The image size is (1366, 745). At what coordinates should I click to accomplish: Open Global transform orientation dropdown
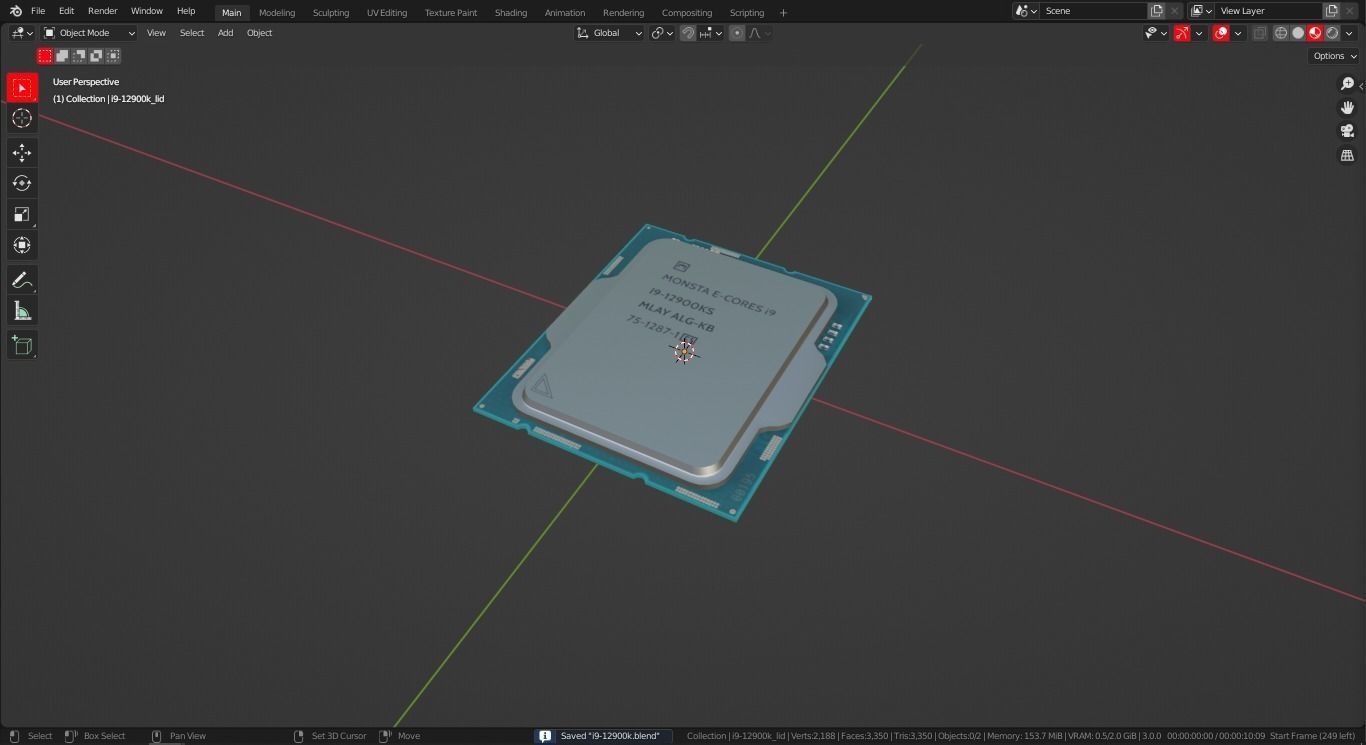(x=610, y=33)
